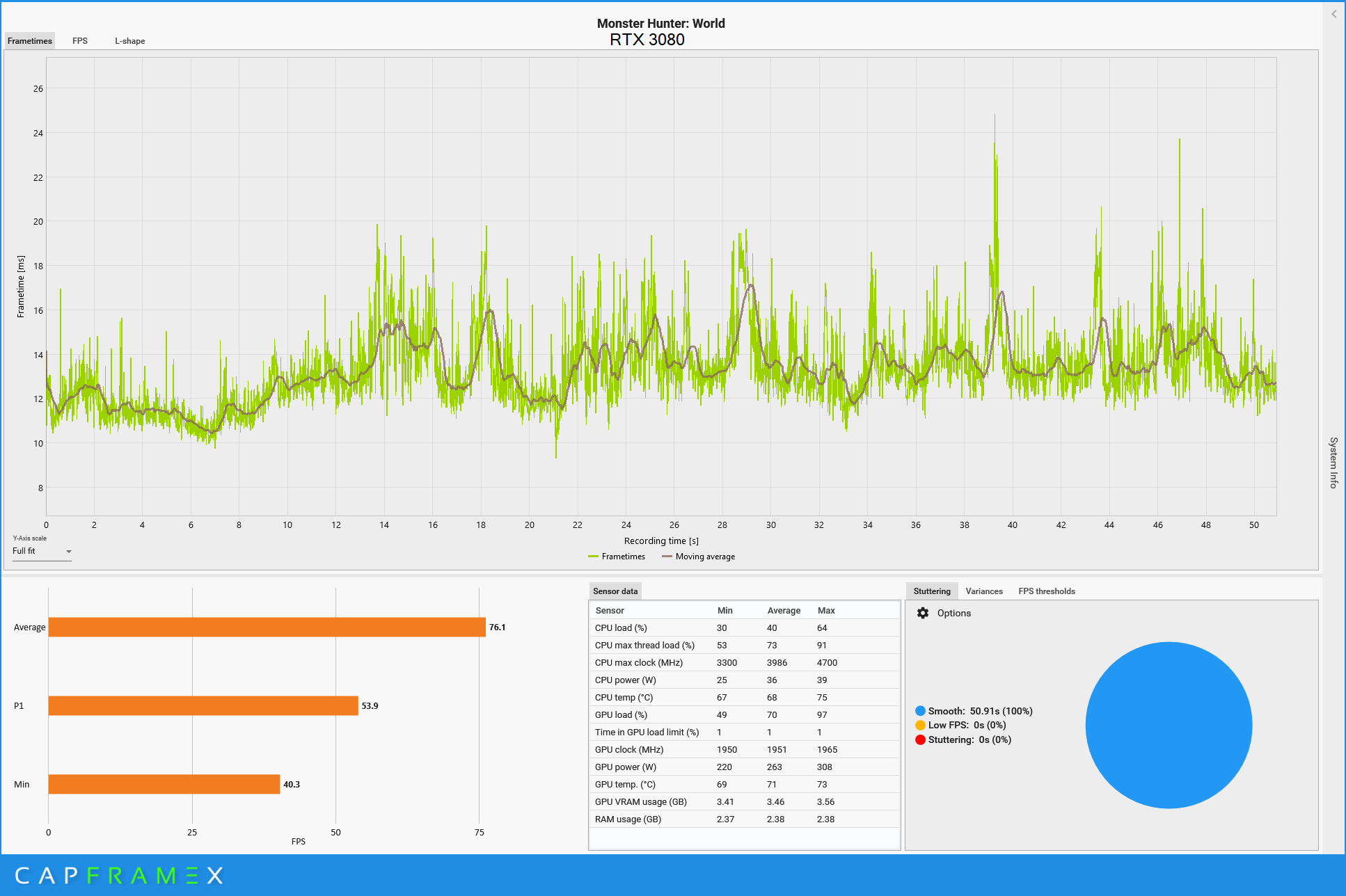Viewport: 1346px width, 896px height.
Task: Click the Average FPS orange bar
Action: point(267,627)
